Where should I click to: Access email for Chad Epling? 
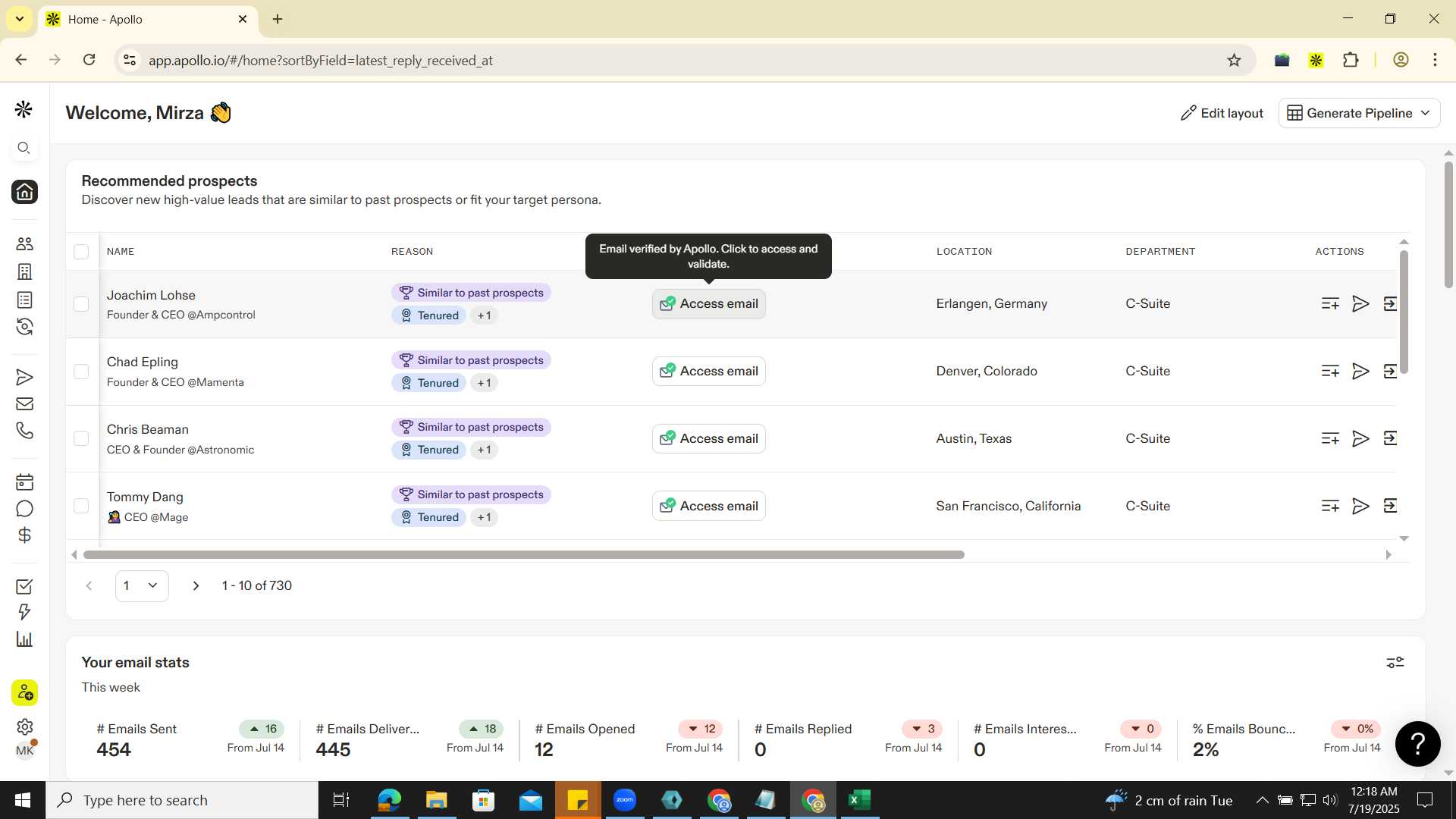708,371
